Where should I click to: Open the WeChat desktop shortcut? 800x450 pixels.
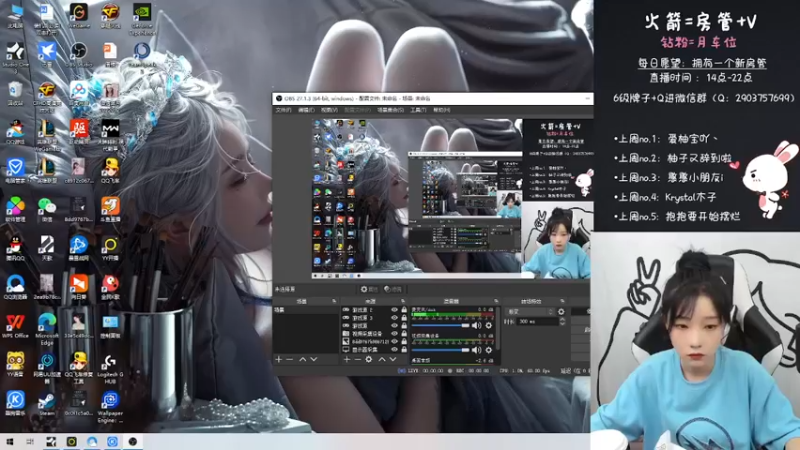(47, 210)
